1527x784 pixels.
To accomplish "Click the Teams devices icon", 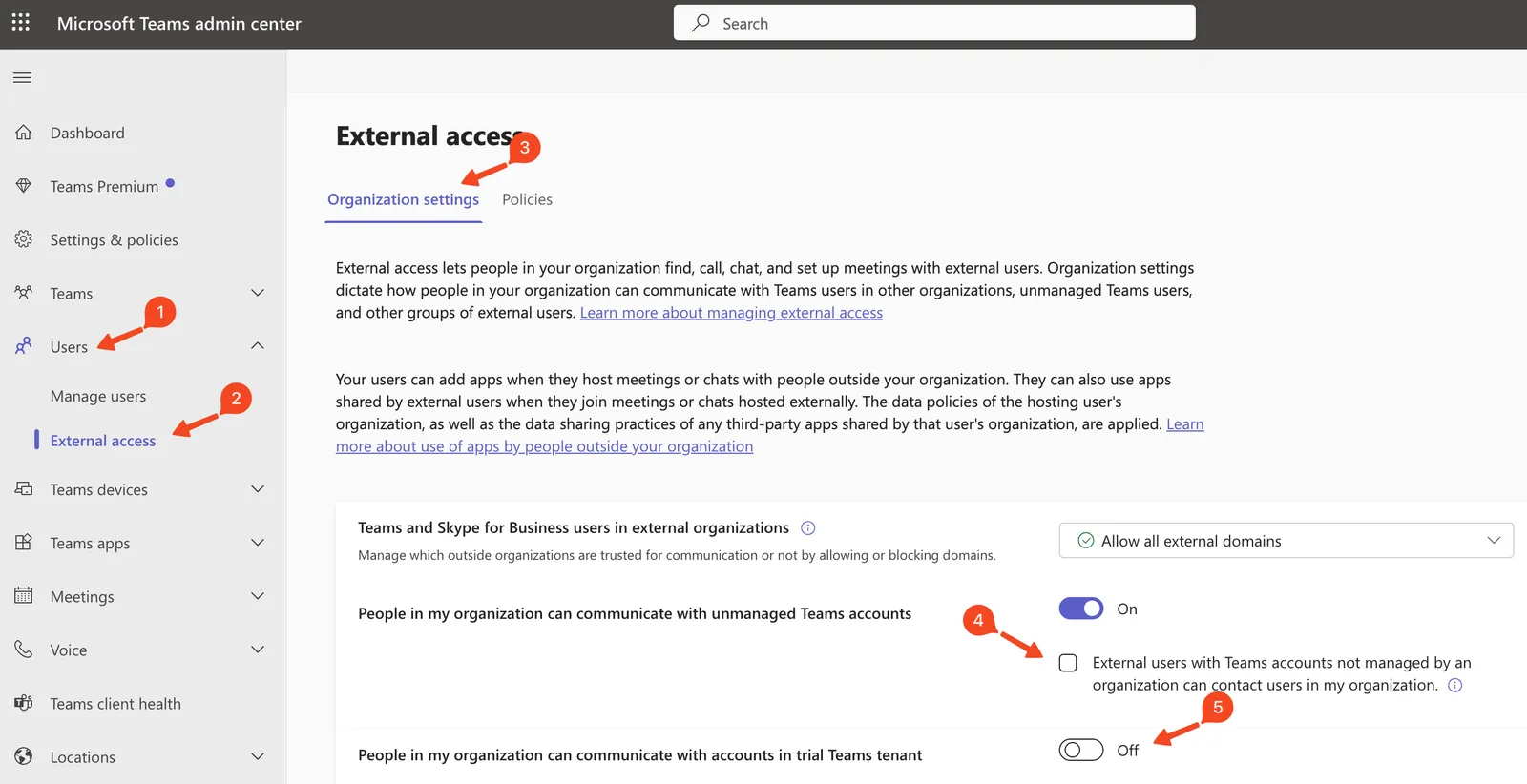I will tap(24, 489).
